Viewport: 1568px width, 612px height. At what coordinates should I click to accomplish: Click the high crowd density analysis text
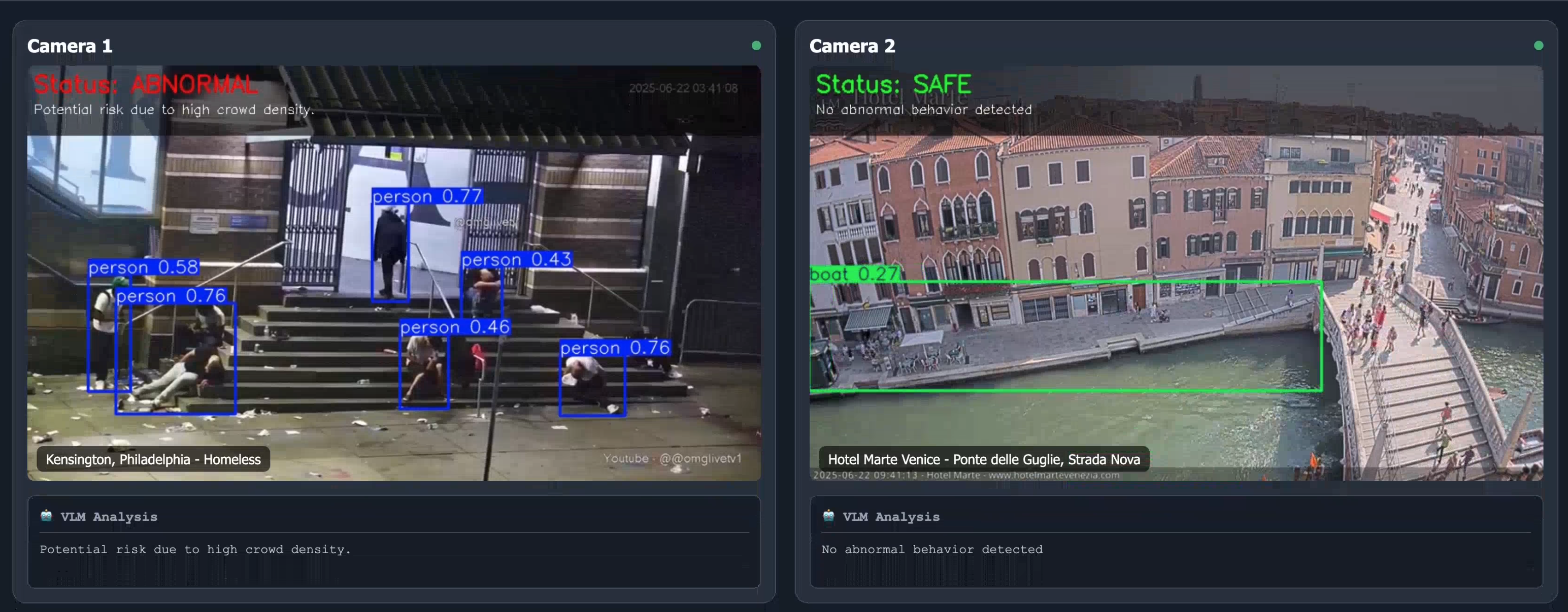click(195, 549)
